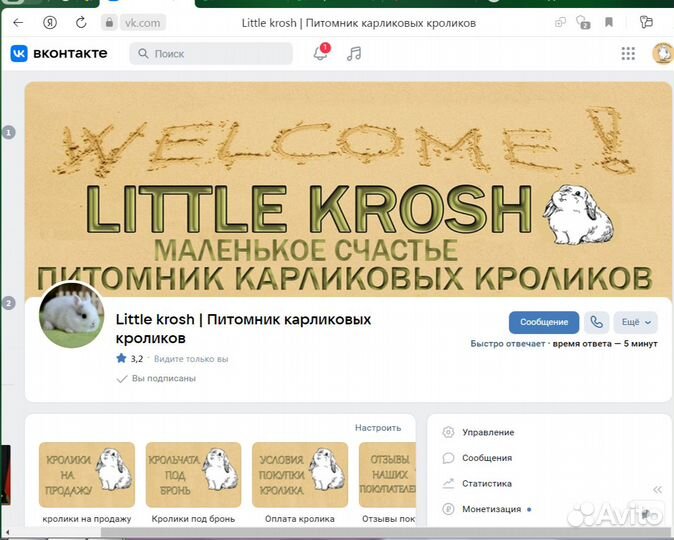Open the notifications bell
The height and width of the screenshot is (540, 674).
click(321, 53)
